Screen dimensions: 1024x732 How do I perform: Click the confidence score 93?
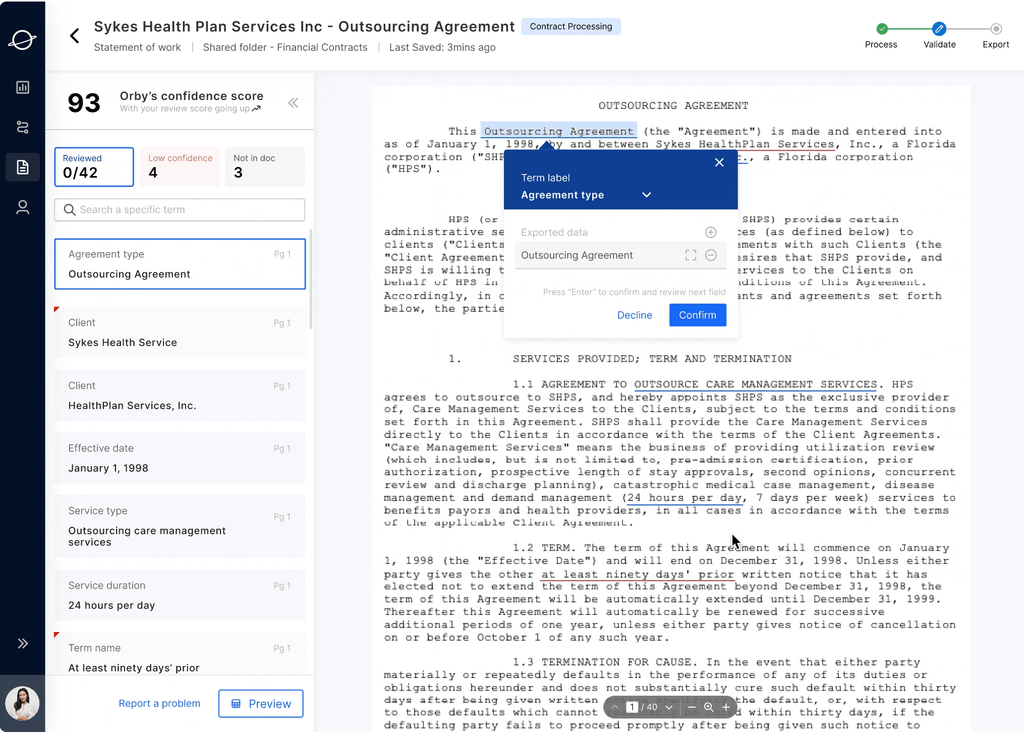pyautogui.click(x=84, y=103)
